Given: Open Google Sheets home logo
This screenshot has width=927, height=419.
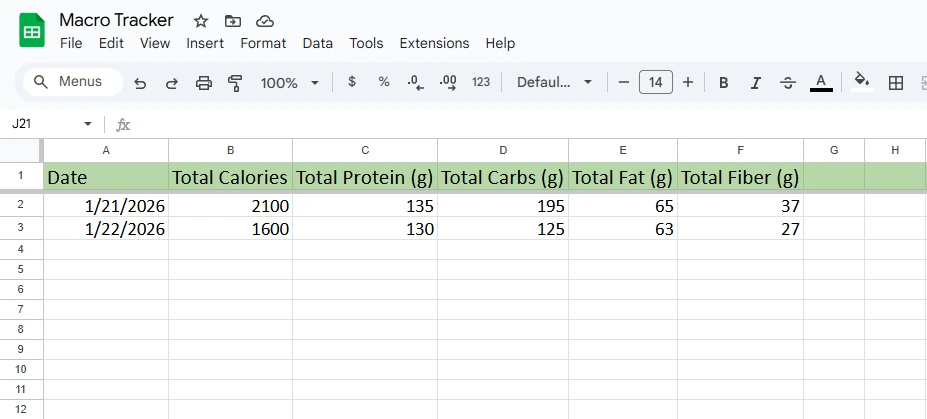Looking at the screenshot, I should click(x=33, y=31).
